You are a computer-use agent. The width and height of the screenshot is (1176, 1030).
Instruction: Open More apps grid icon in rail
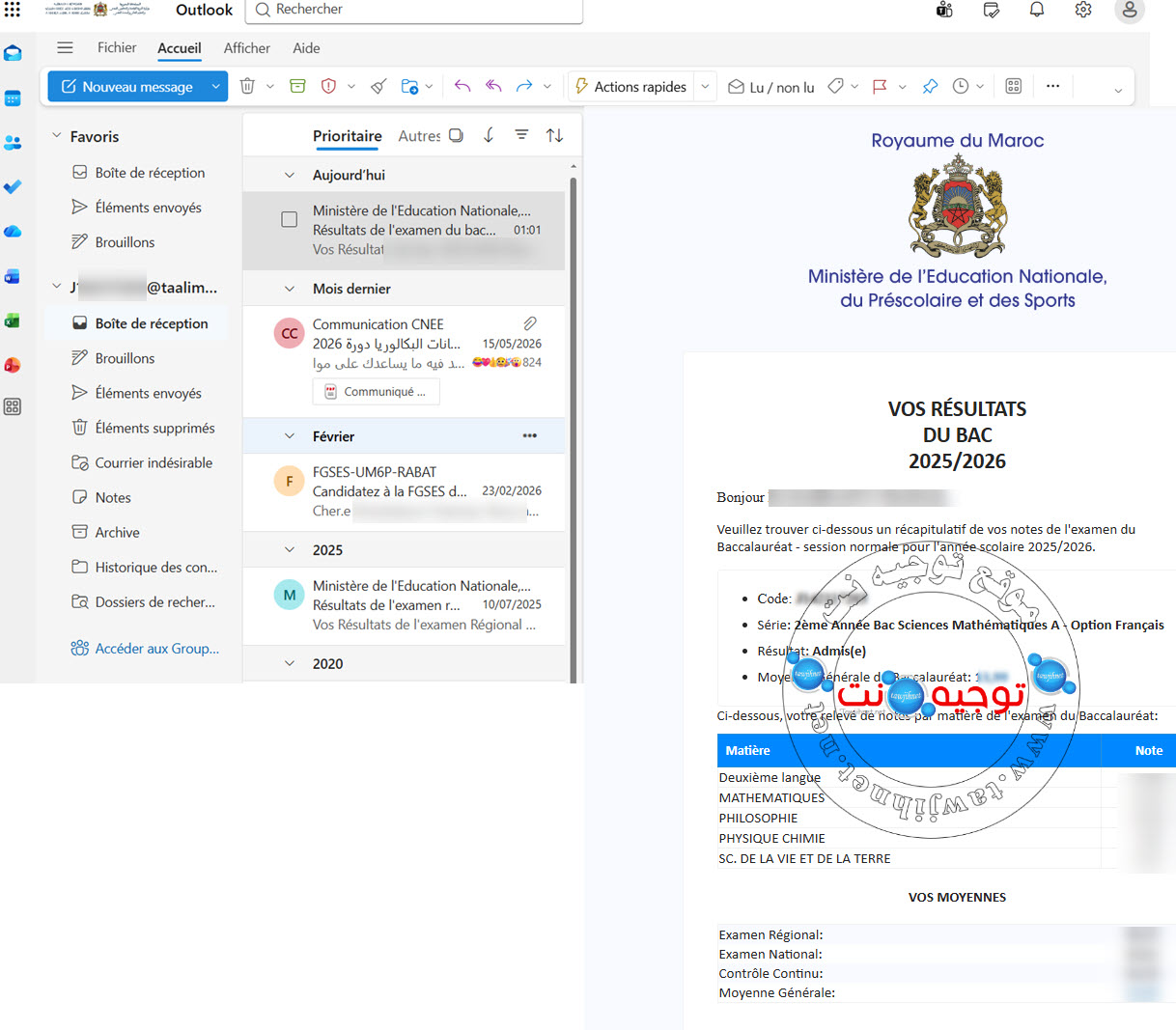tap(13, 407)
